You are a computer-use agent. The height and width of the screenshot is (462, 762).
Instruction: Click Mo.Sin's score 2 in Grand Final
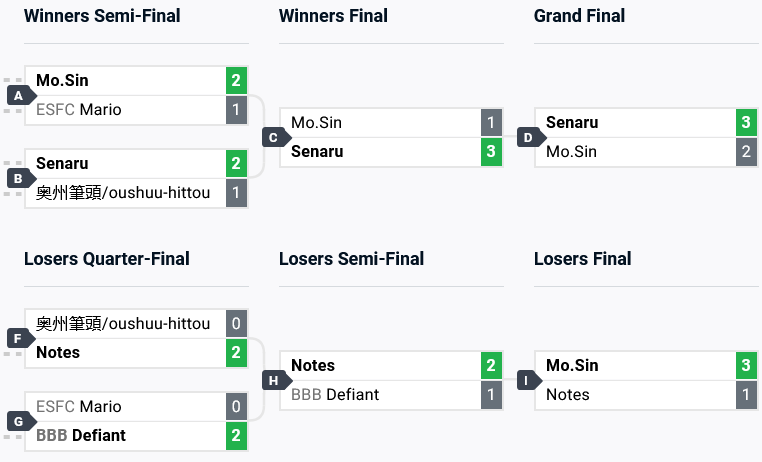[746, 152]
